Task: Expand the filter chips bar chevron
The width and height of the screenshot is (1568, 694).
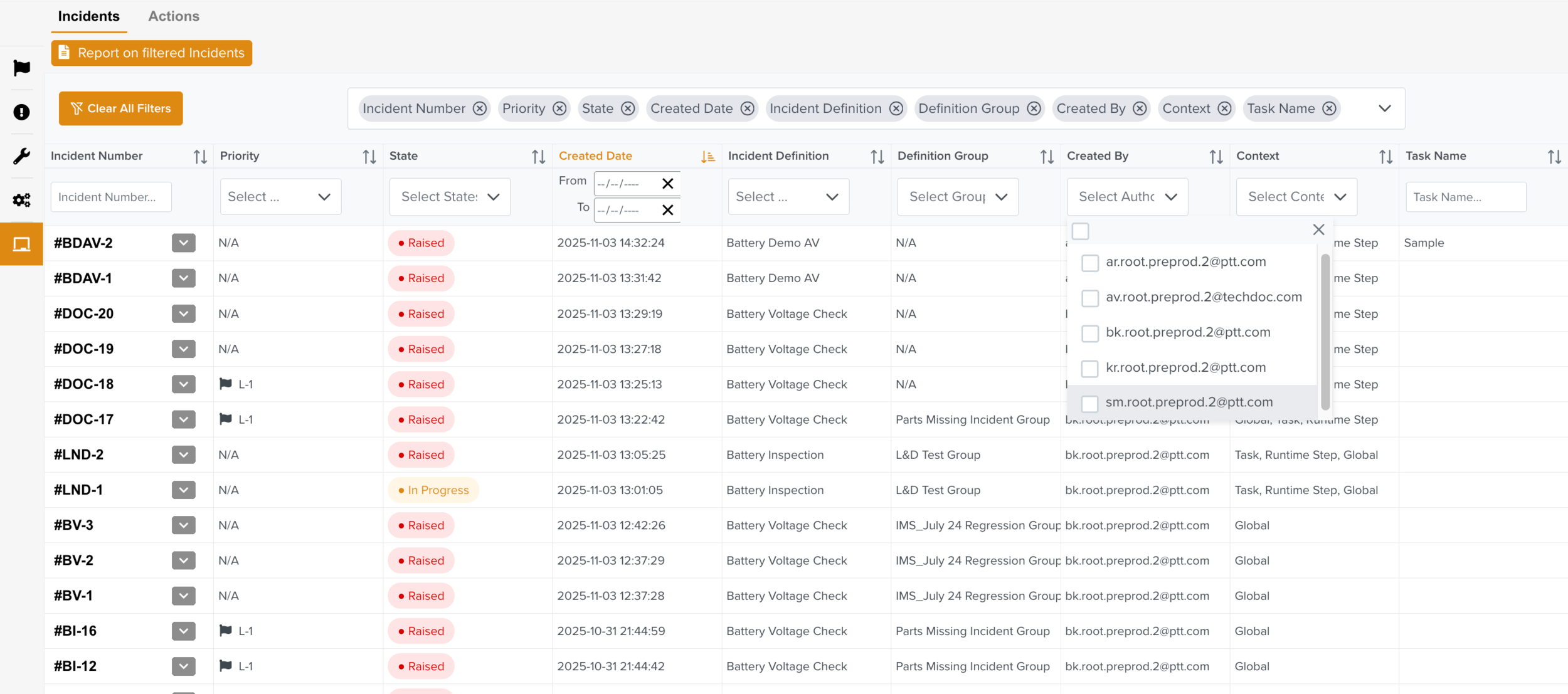Action: (1385, 108)
